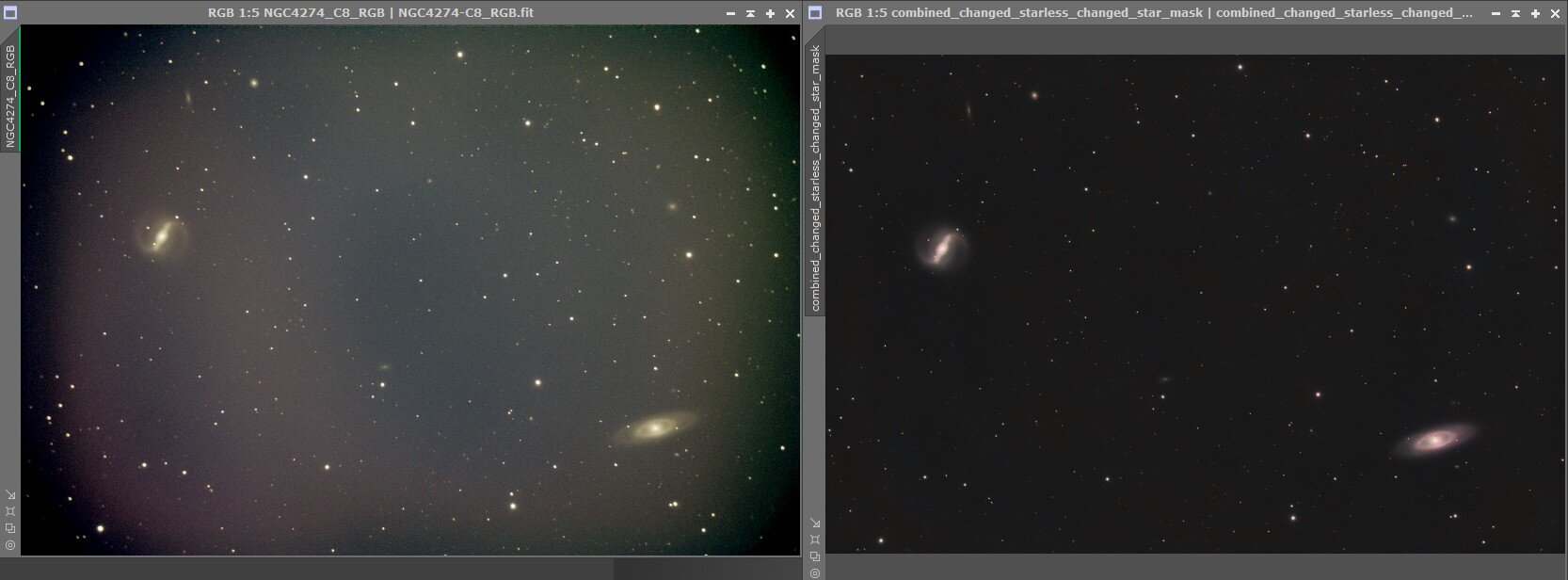
Task: Click the diagonal arrow icon in star_mask window
Action: (x=815, y=524)
